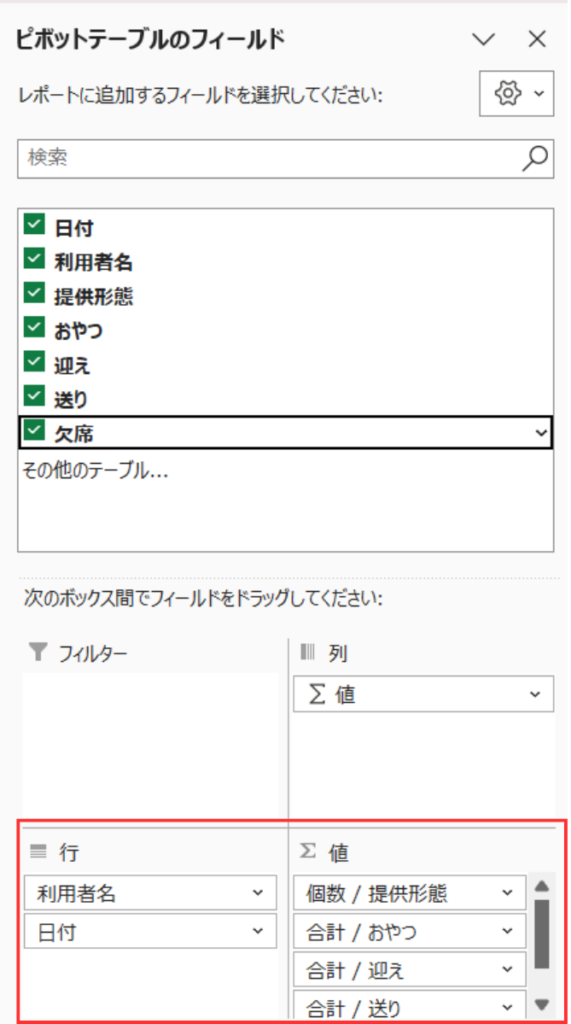
Task: Open the Σ 値 column item dropdown
Action: 536,694
